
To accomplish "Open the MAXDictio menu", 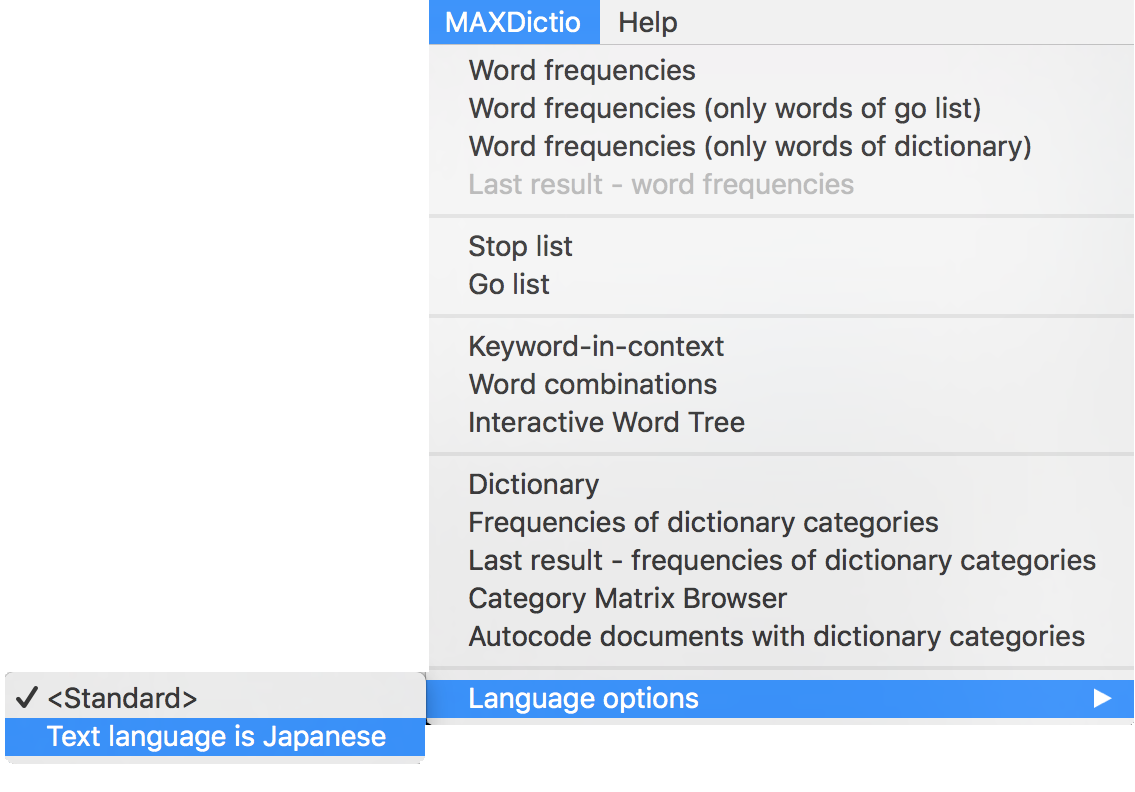I will click(514, 22).
